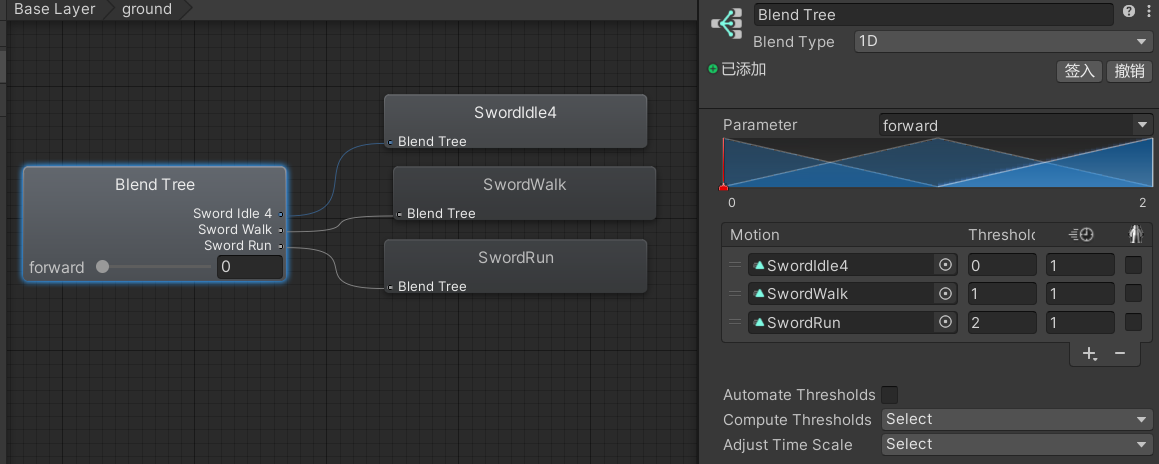The height and width of the screenshot is (464, 1159).
Task: Open object picker for SwordRun motion
Action: point(945,323)
